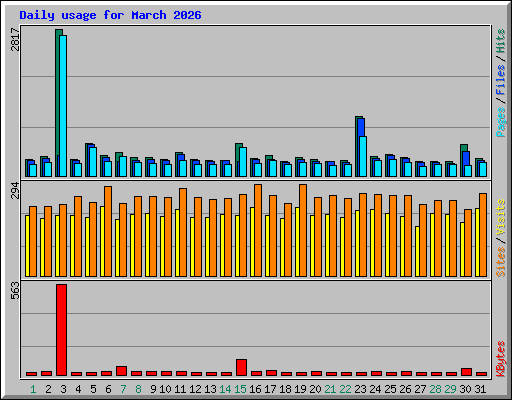Click the 294 axis value label
Image resolution: width=512 pixels, height=400 pixels.
coord(15,191)
